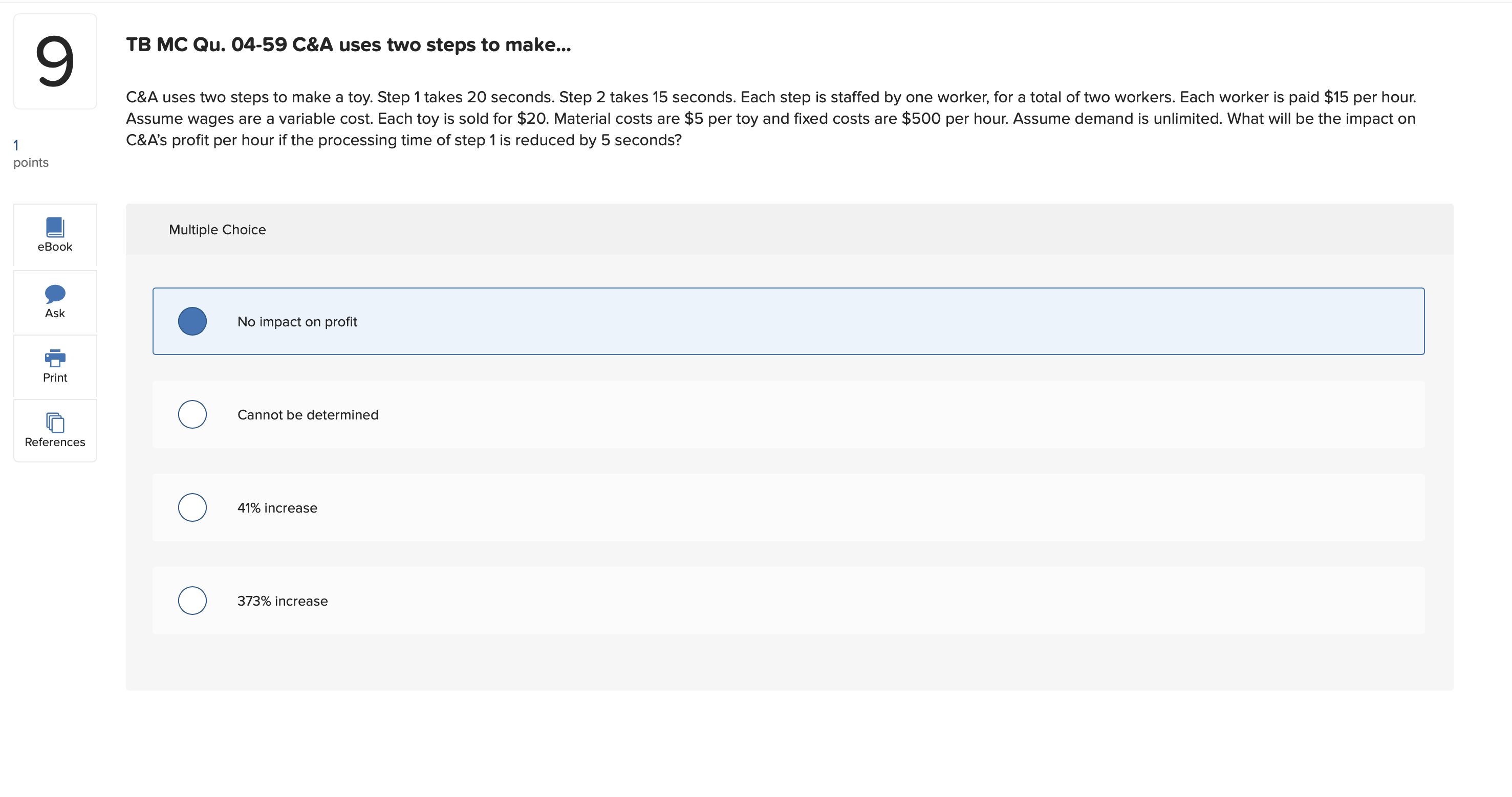Image resolution: width=1512 pixels, height=797 pixels.
Task: Click the '41% increase' answer text
Action: coord(277,508)
